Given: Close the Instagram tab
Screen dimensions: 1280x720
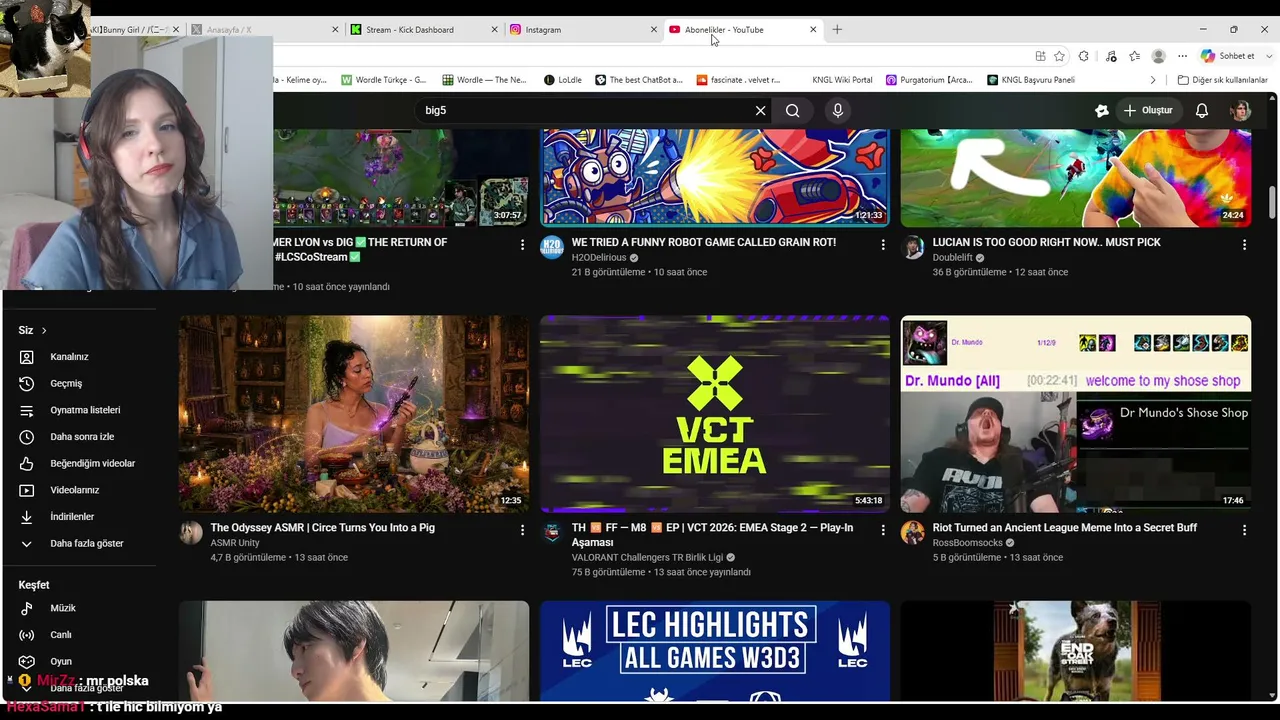Looking at the screenshot, I should (x=652, y=30).
